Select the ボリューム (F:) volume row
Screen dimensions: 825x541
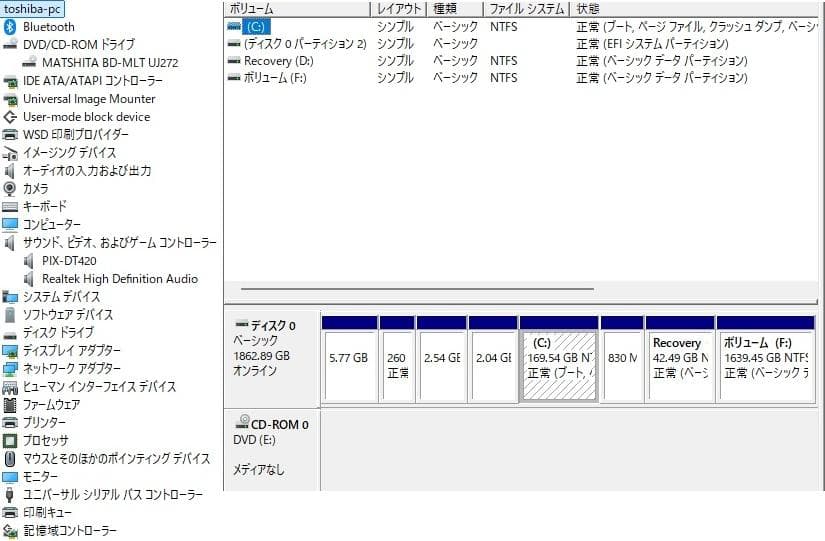click(522, 78)
